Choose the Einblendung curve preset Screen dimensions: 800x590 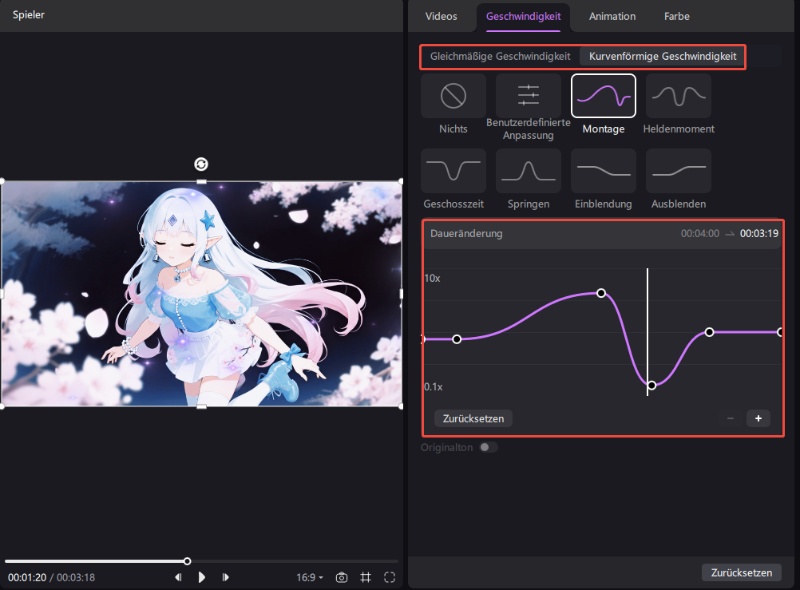point(603,171)
